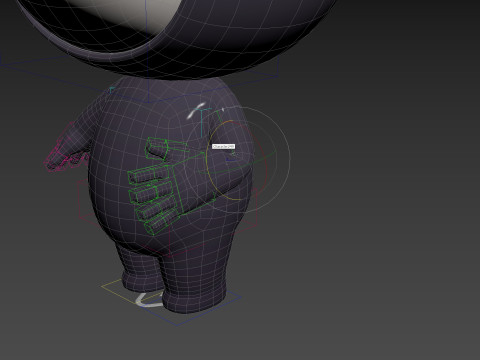Click the outer gray screen-rotation circle
Screen dimensions: 480x360
tap(289, 160)
